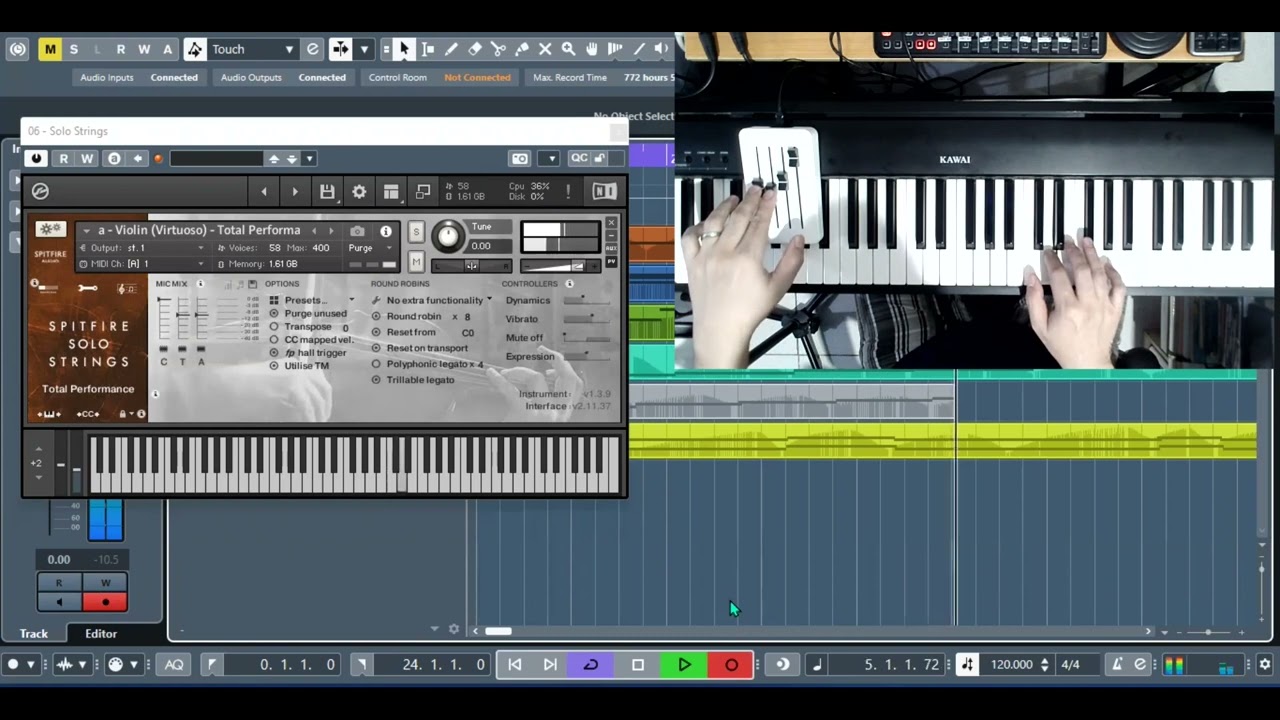Viewport: 1280px width, 720px height.
Task: Open Kontakt options gear icon
Action: (x=359, y=191)
